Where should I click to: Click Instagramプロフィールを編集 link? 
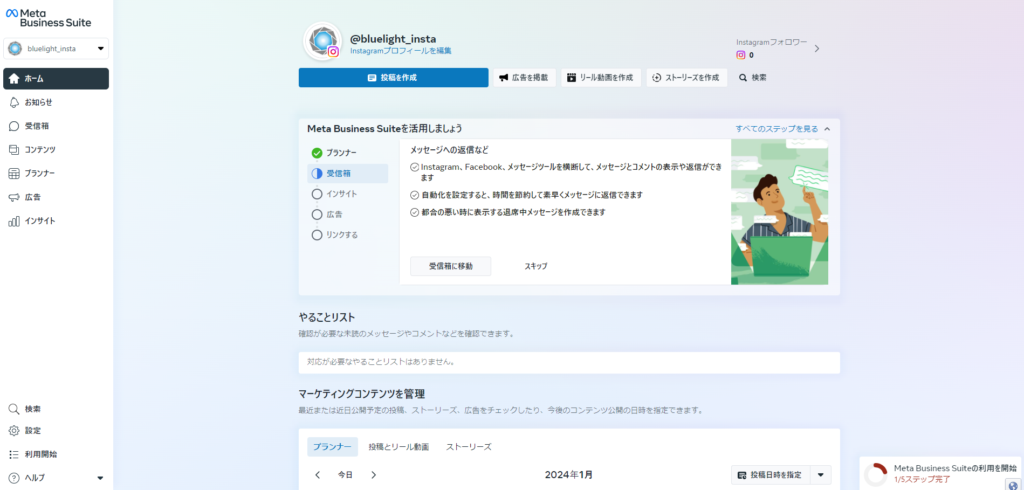(x=400, y=50)
